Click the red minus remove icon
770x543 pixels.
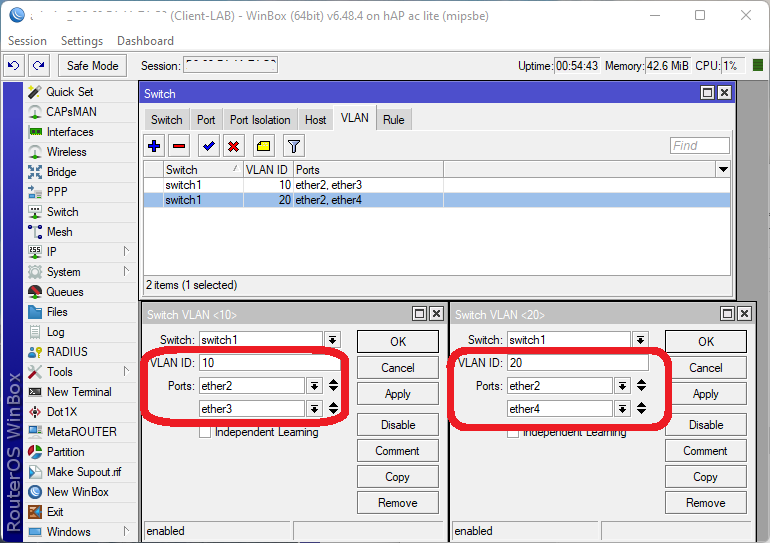pos(179,146)
